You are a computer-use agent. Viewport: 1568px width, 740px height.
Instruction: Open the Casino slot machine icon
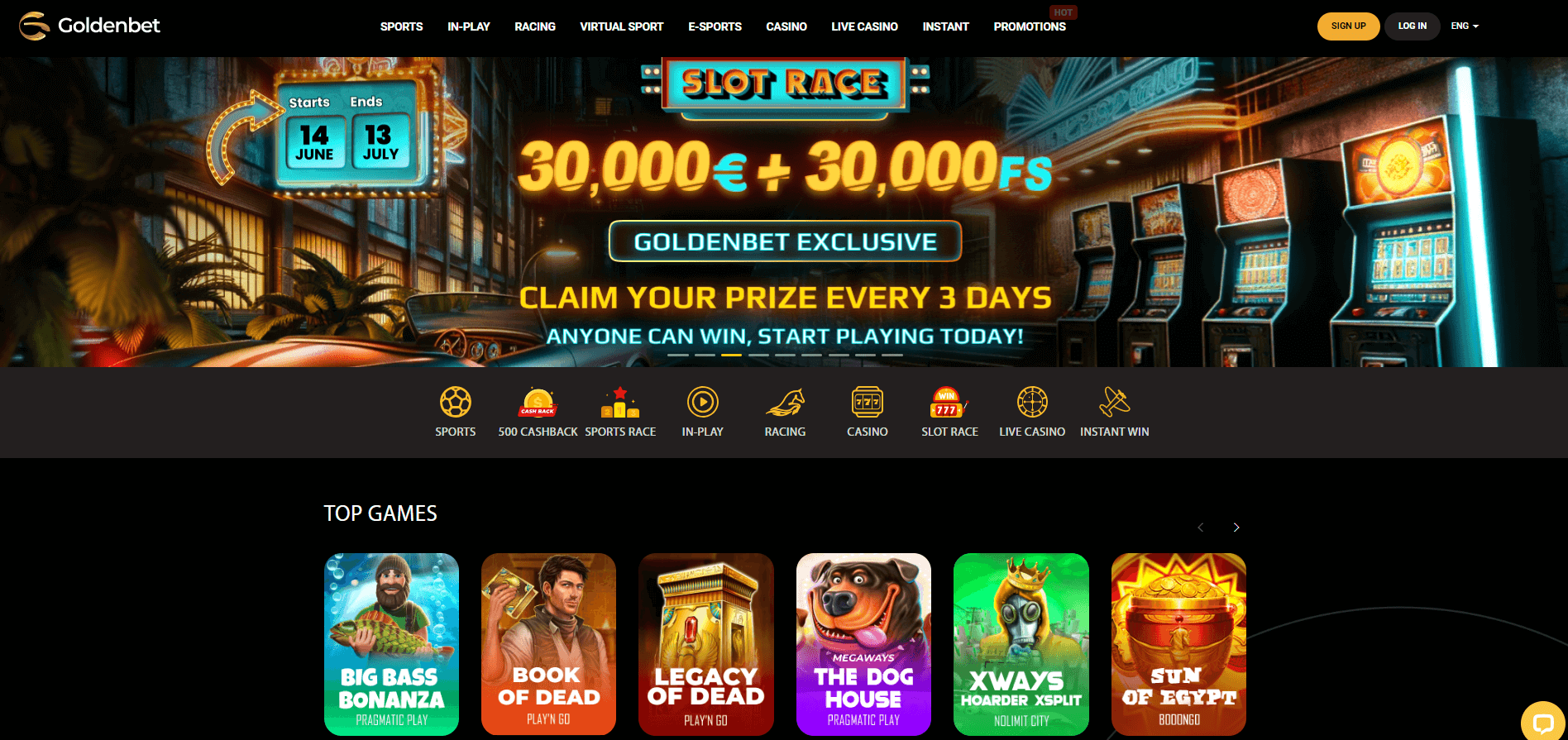coord(868,403)
